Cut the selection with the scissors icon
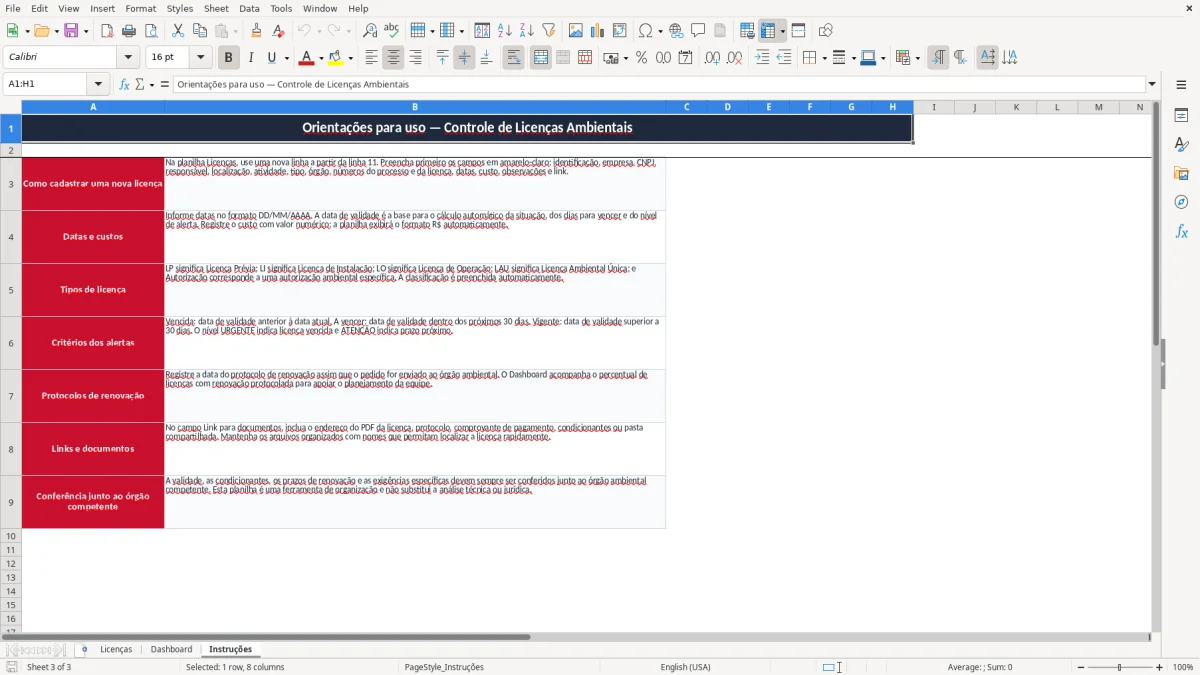 tap(178, 31)
